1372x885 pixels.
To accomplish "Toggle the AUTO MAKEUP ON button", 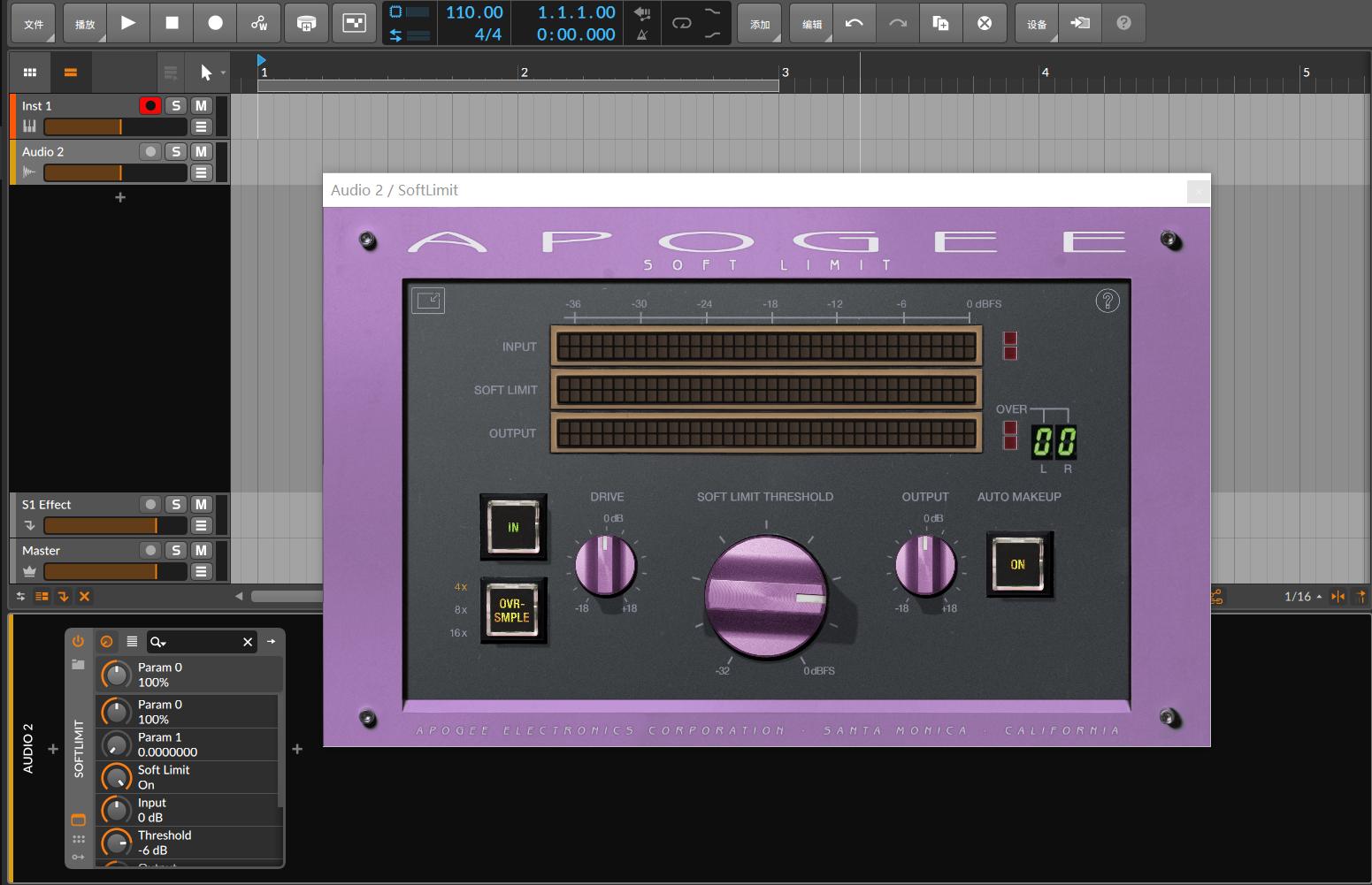I will click(1018, 564).
